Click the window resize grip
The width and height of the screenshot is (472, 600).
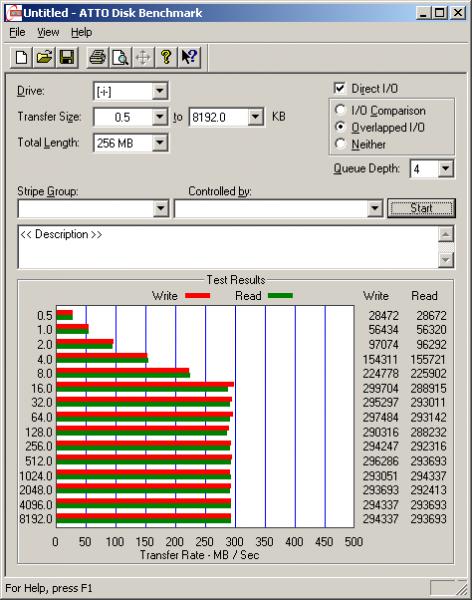coord(462,589)
